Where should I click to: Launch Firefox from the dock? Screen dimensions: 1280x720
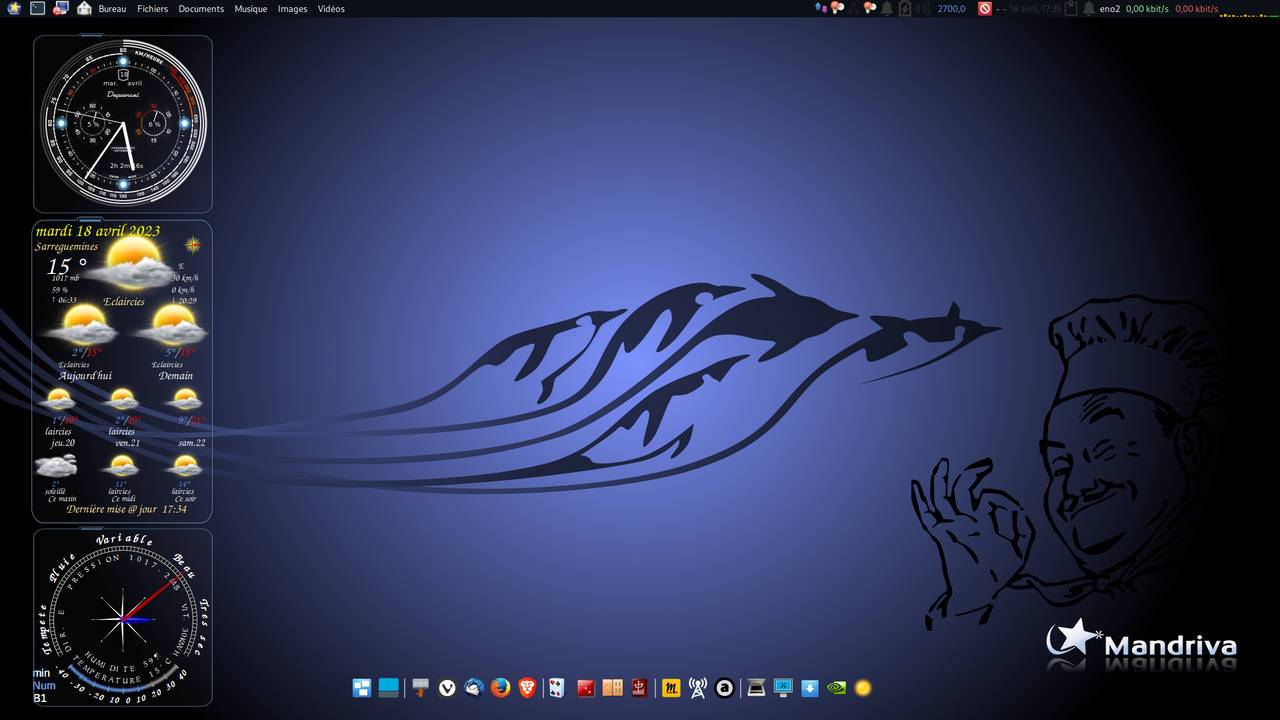click(501, 688)
